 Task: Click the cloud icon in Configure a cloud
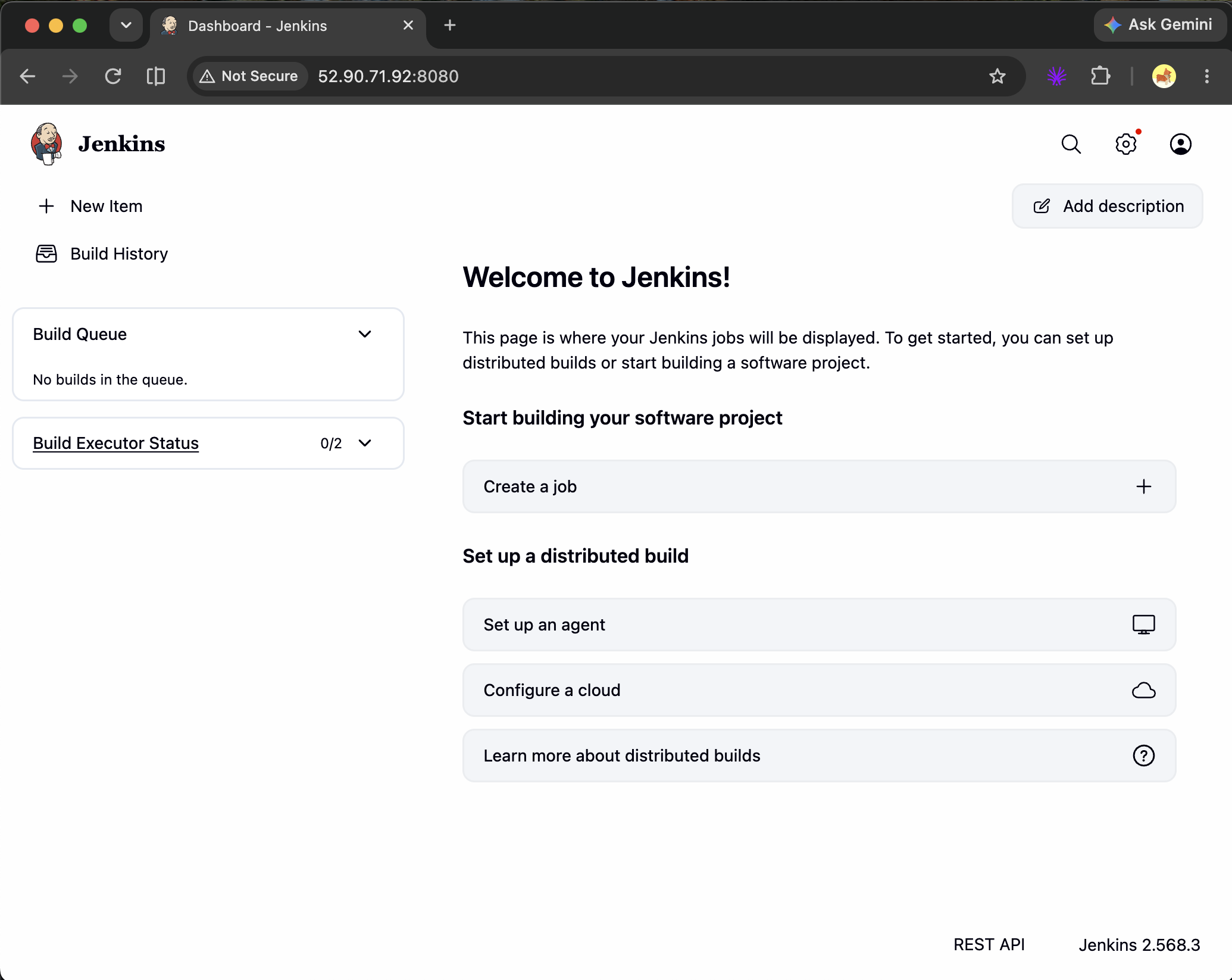coord(1143,690)
